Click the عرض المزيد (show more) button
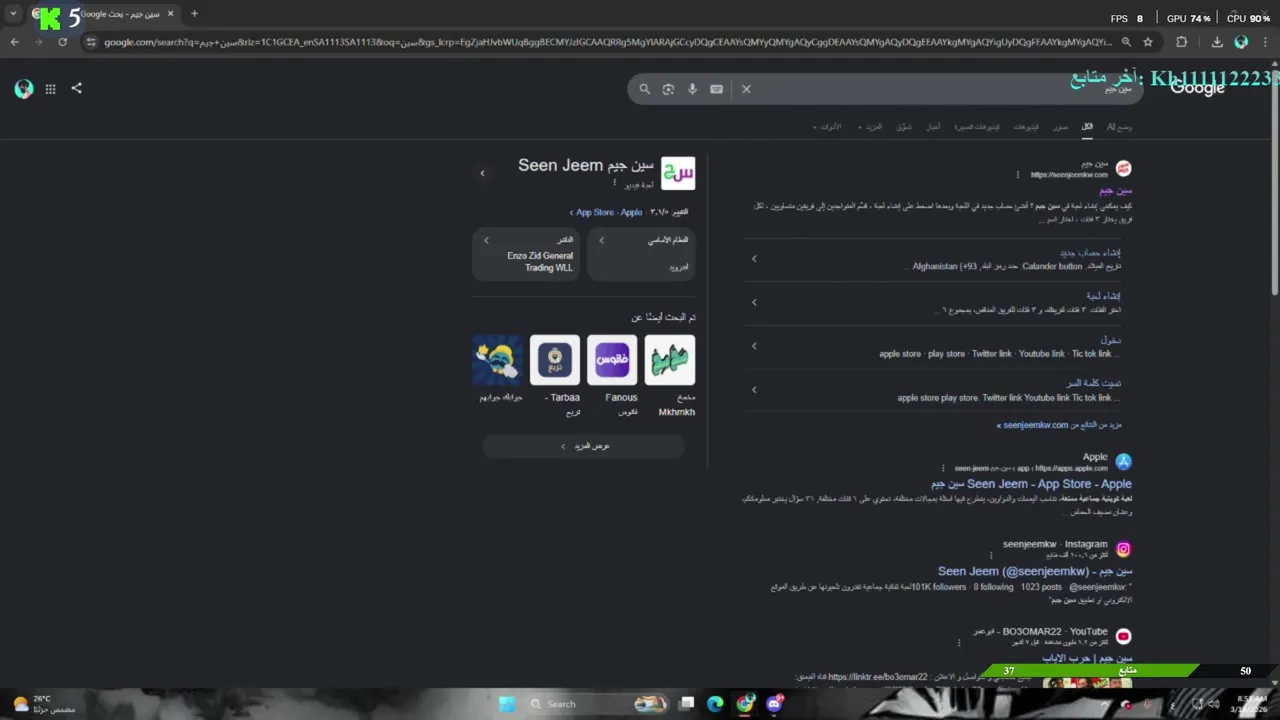This screenshot has width=1280, height=720. tap(584, 446)
